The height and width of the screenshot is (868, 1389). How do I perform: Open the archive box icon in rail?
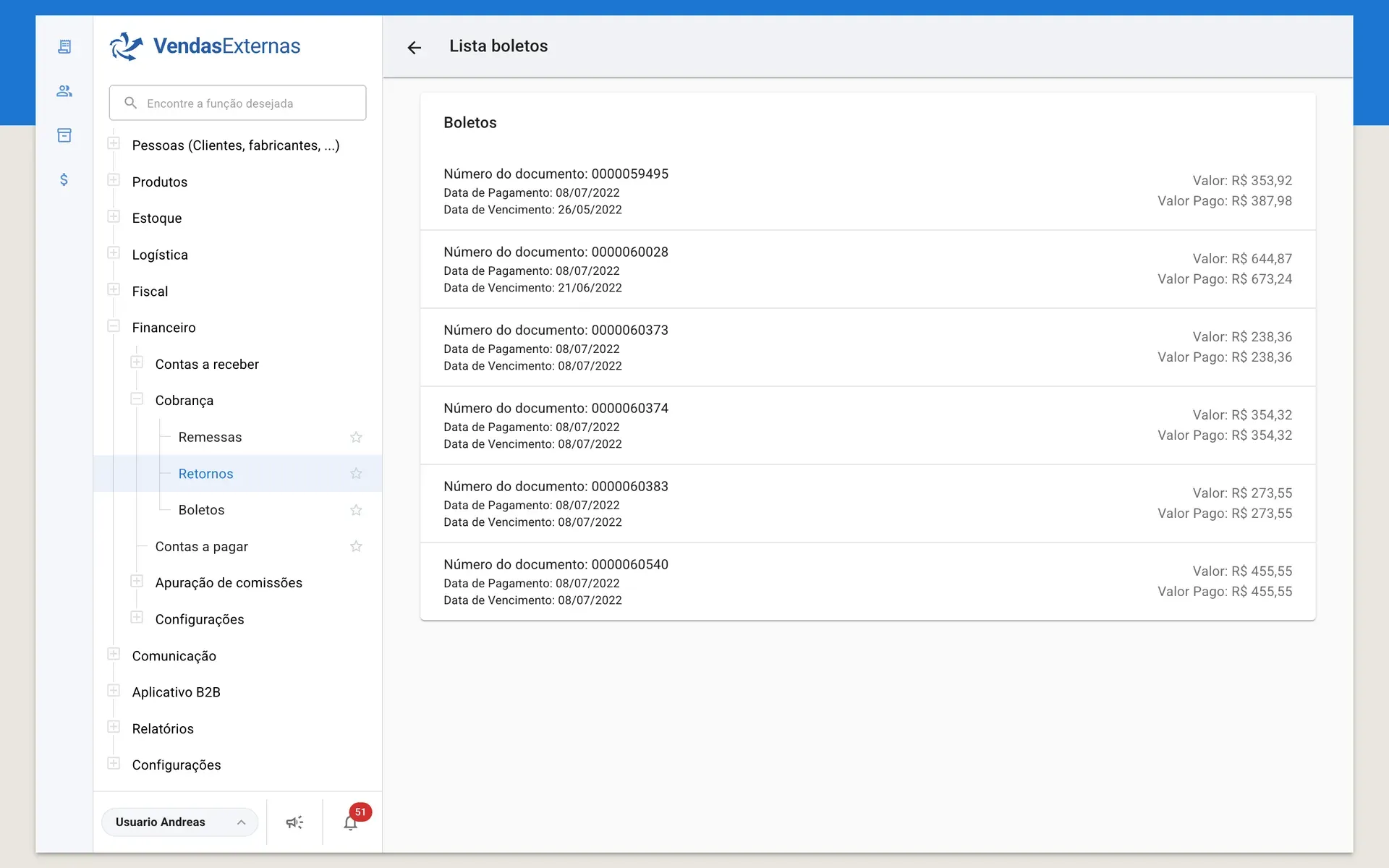click(x=64, y=135)
